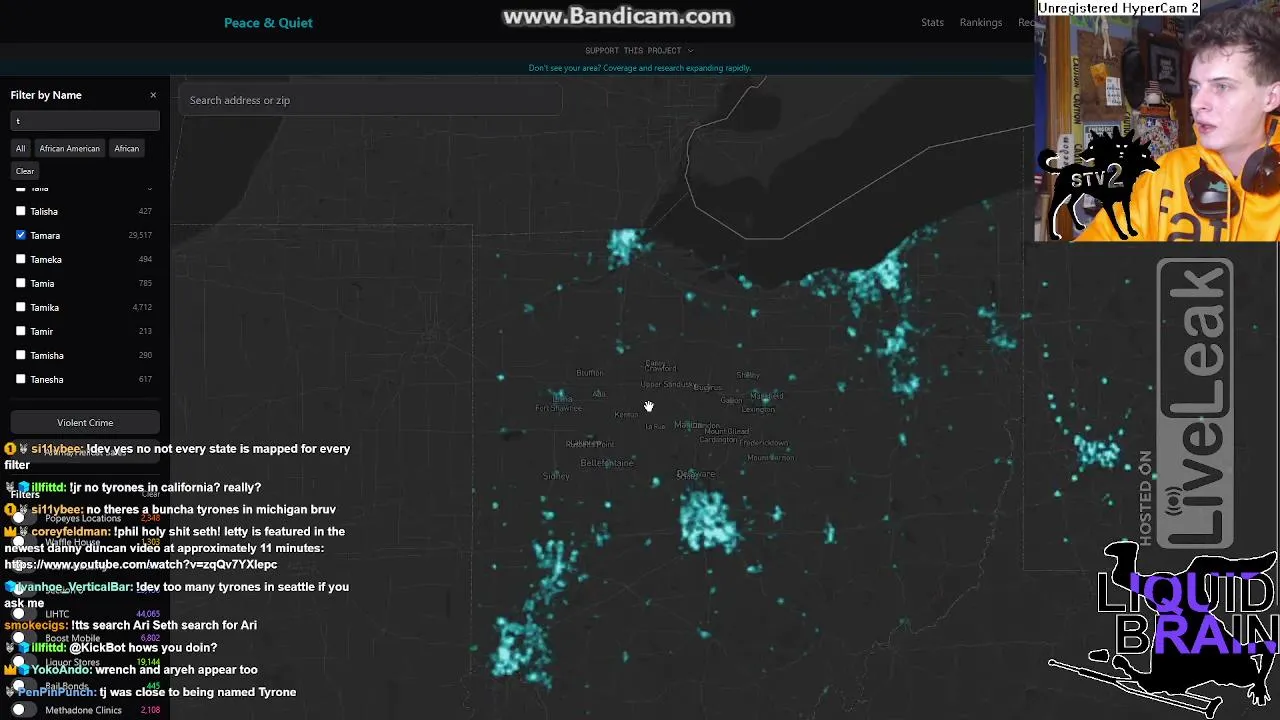Click the Mount Vernon map label
Screen dimensions: 1280x720
tap(771, 457)
